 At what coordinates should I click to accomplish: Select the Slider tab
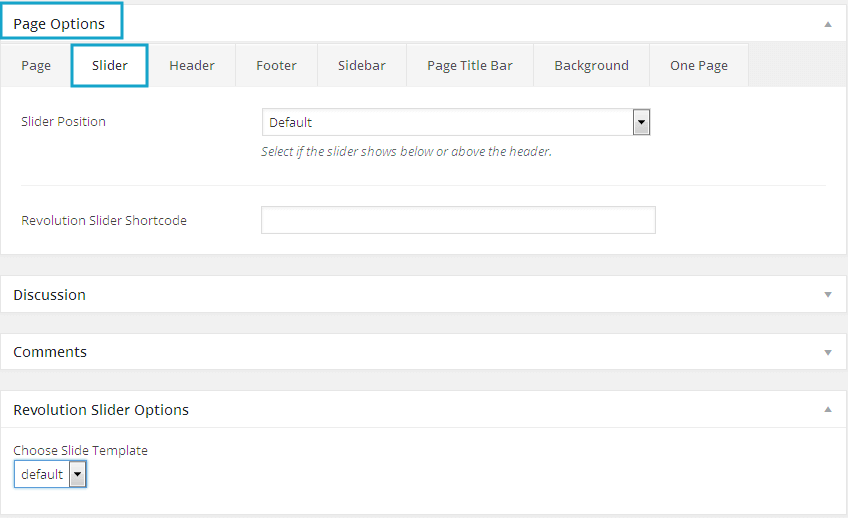click(x=110, y=66)
